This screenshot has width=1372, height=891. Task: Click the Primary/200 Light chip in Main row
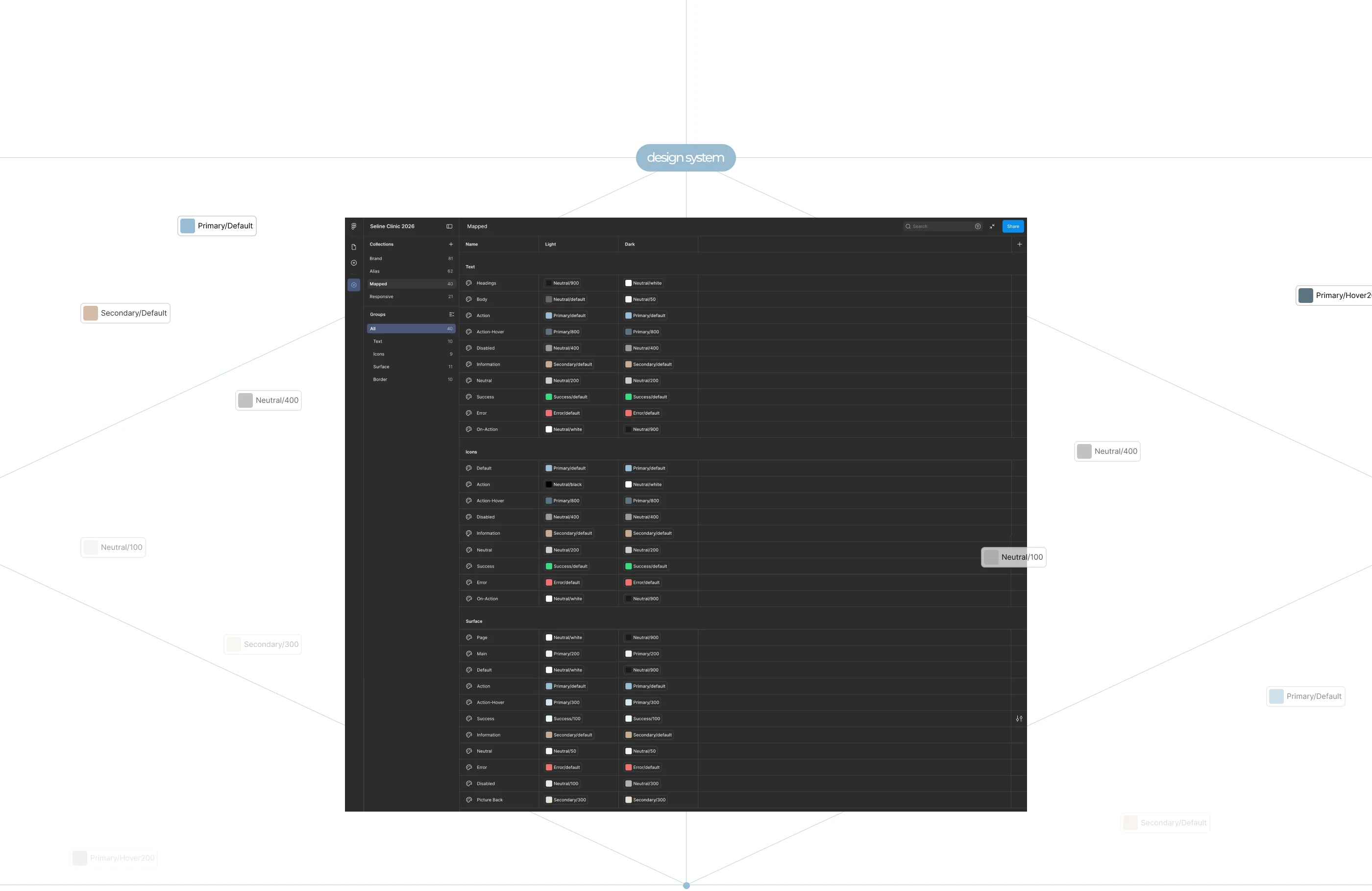click(x=563, y=653)
